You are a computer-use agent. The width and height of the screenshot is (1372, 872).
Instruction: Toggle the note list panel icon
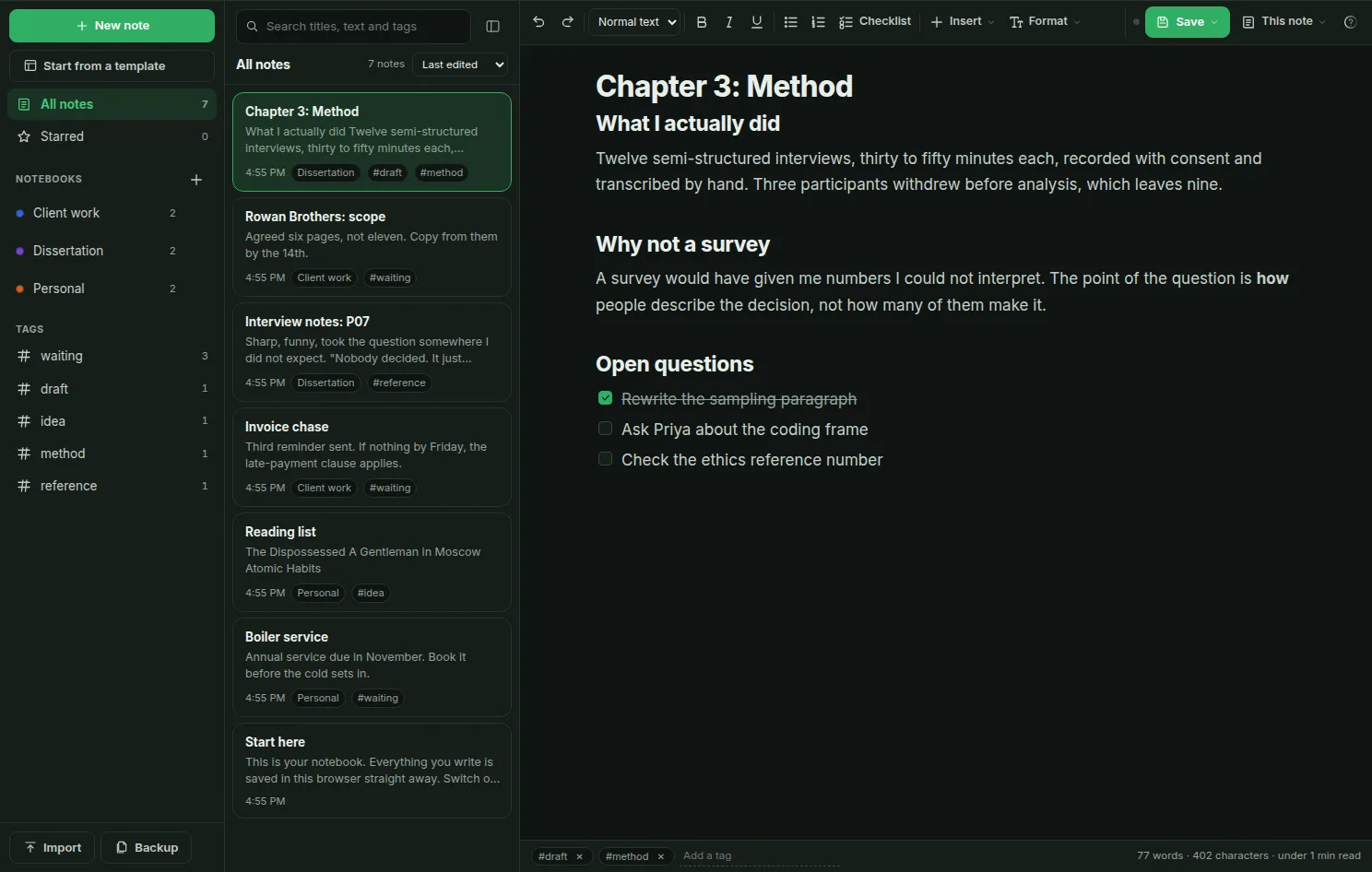(x=493, y=27)
